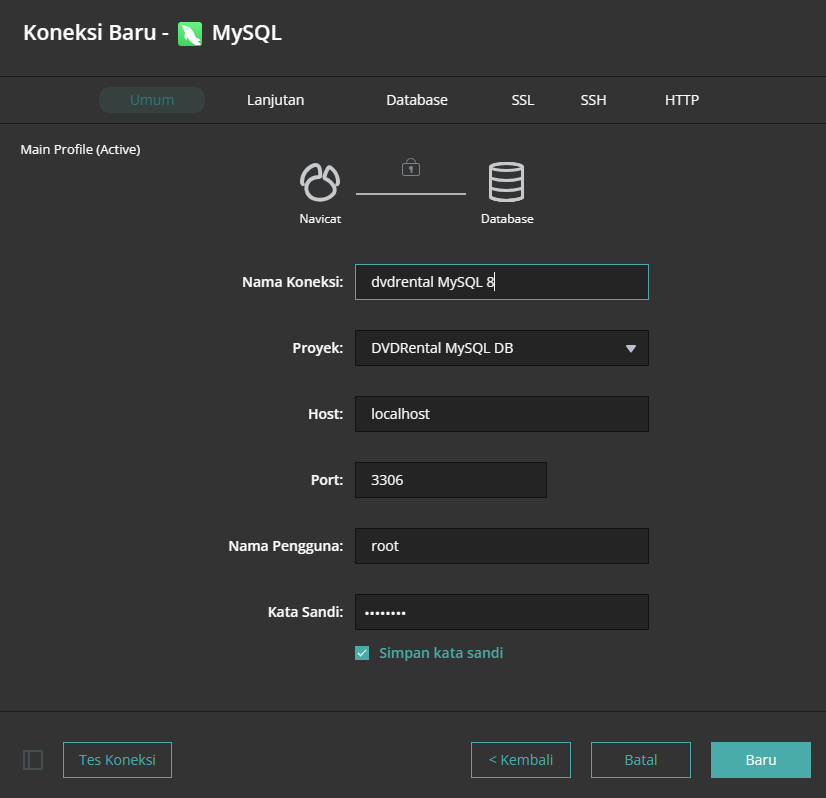Click the Kata Sandi password field
Image resolution: width=826 pixels, height=798 pixels.
(x=502, y=612)
